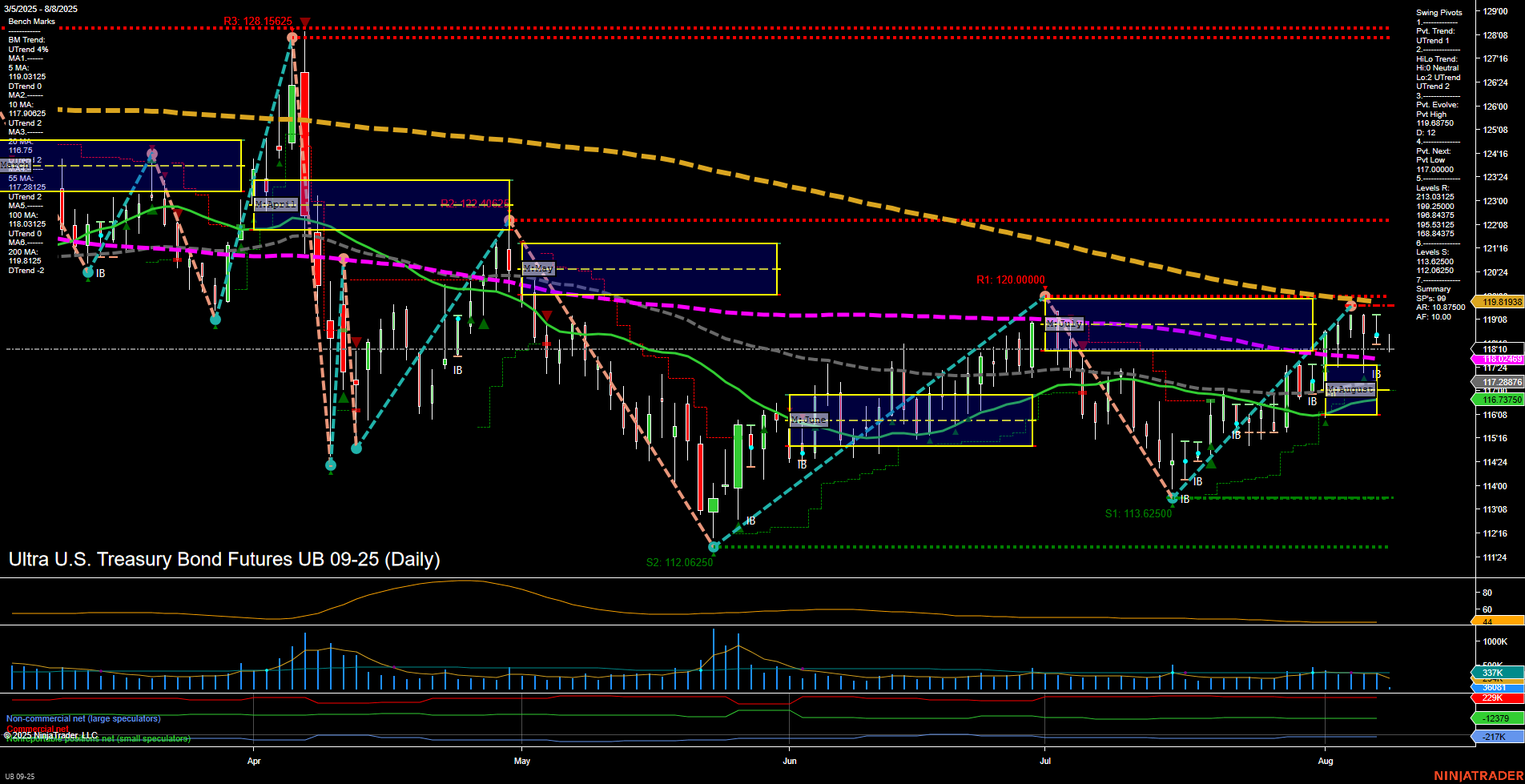This screenshot has height=784, width=1525.
Task: Select the UB 09-25 instrument tab
Action: point(20,778)
